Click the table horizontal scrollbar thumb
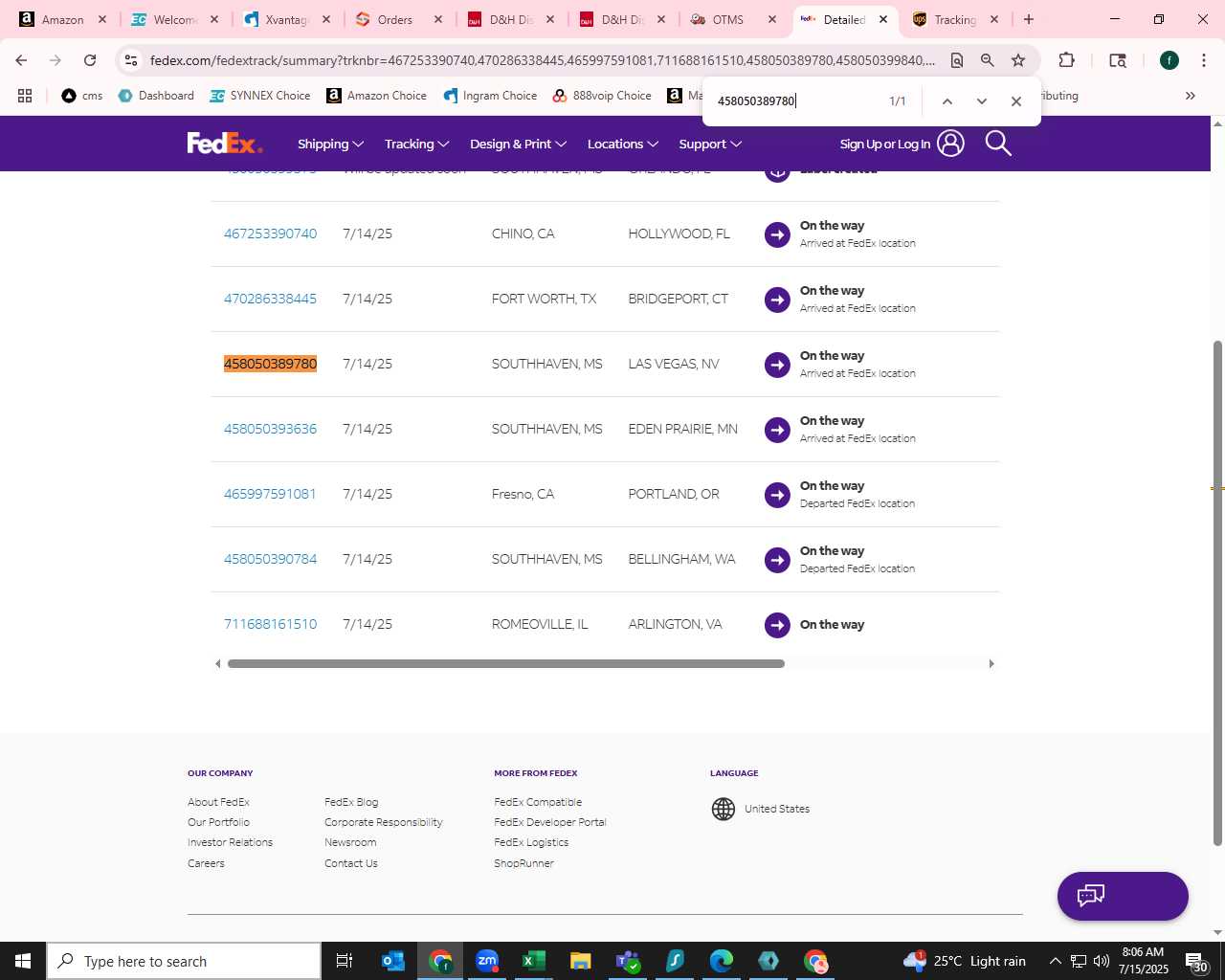 [506, 663]
